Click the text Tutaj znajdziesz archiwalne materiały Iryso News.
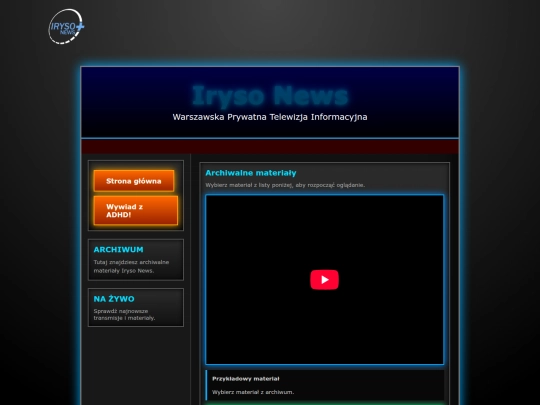The width and height of the screenshot is (540, 405). [131, 266]
